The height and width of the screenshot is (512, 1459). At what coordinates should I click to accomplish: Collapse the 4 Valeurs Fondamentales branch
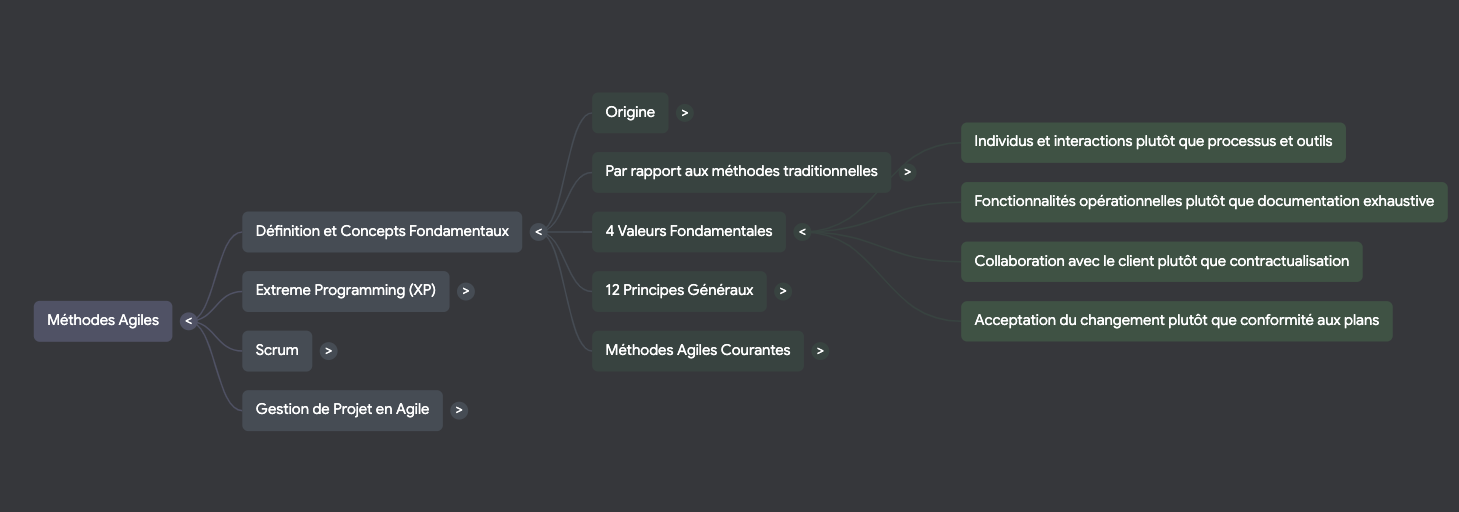click(x=802, y=232)
